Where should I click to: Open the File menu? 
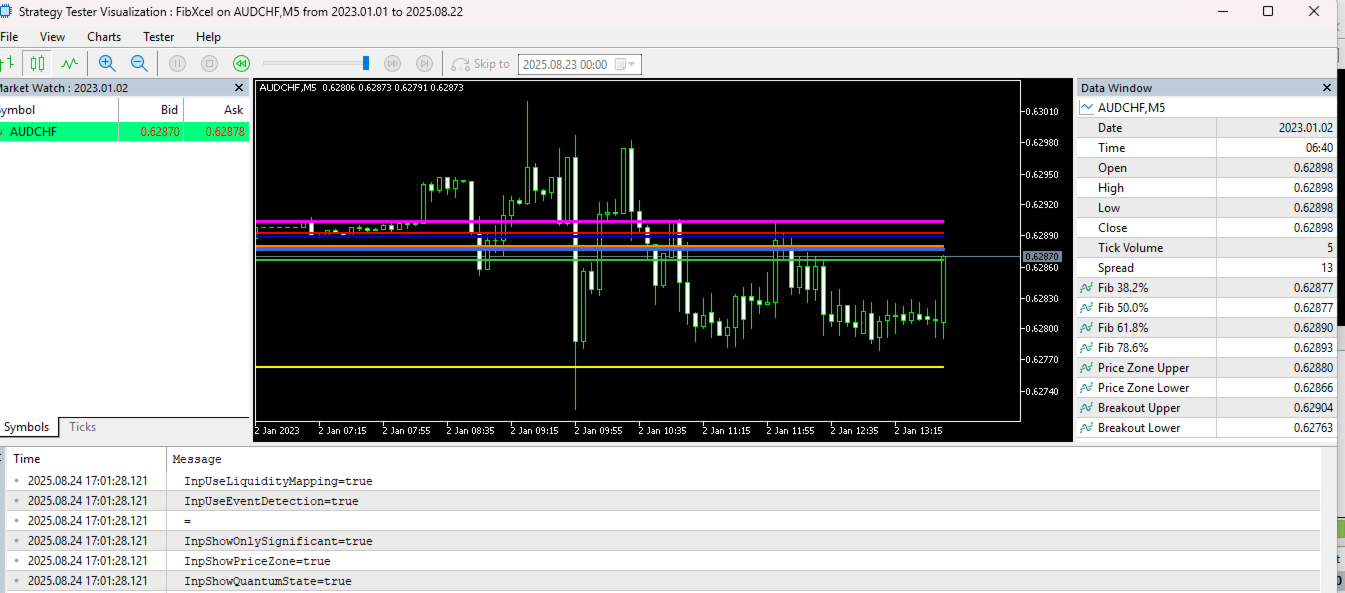tap(9, 37)
